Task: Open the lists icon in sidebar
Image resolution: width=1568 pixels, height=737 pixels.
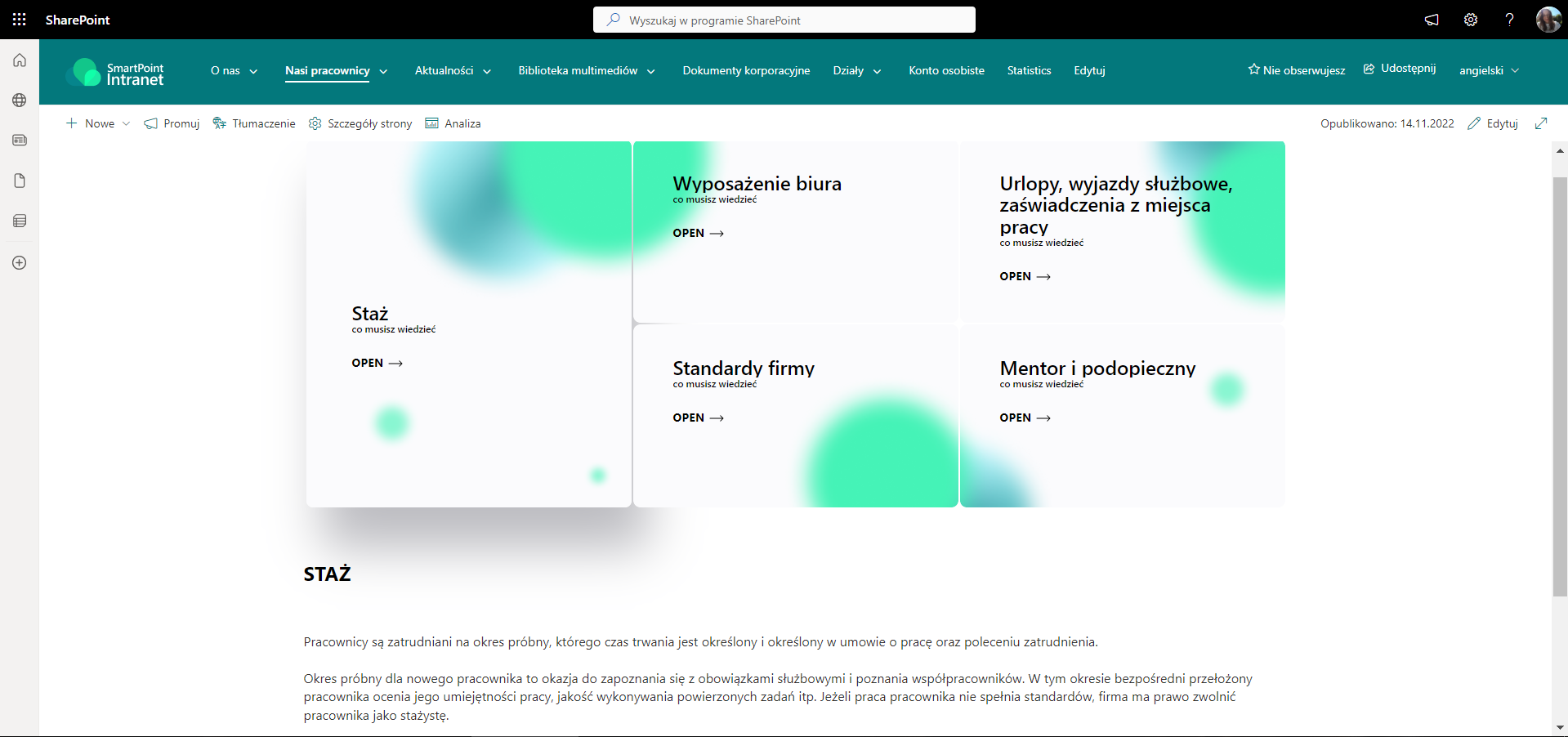Action: pos(20,221)
